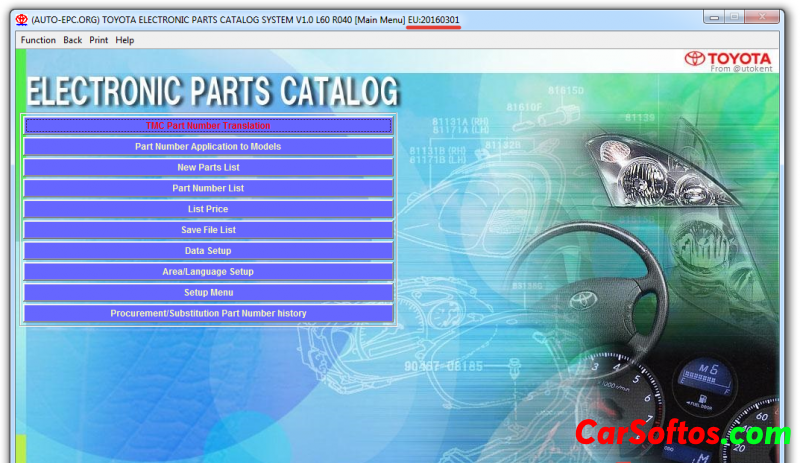Open the Function menu

coord(38,40)
